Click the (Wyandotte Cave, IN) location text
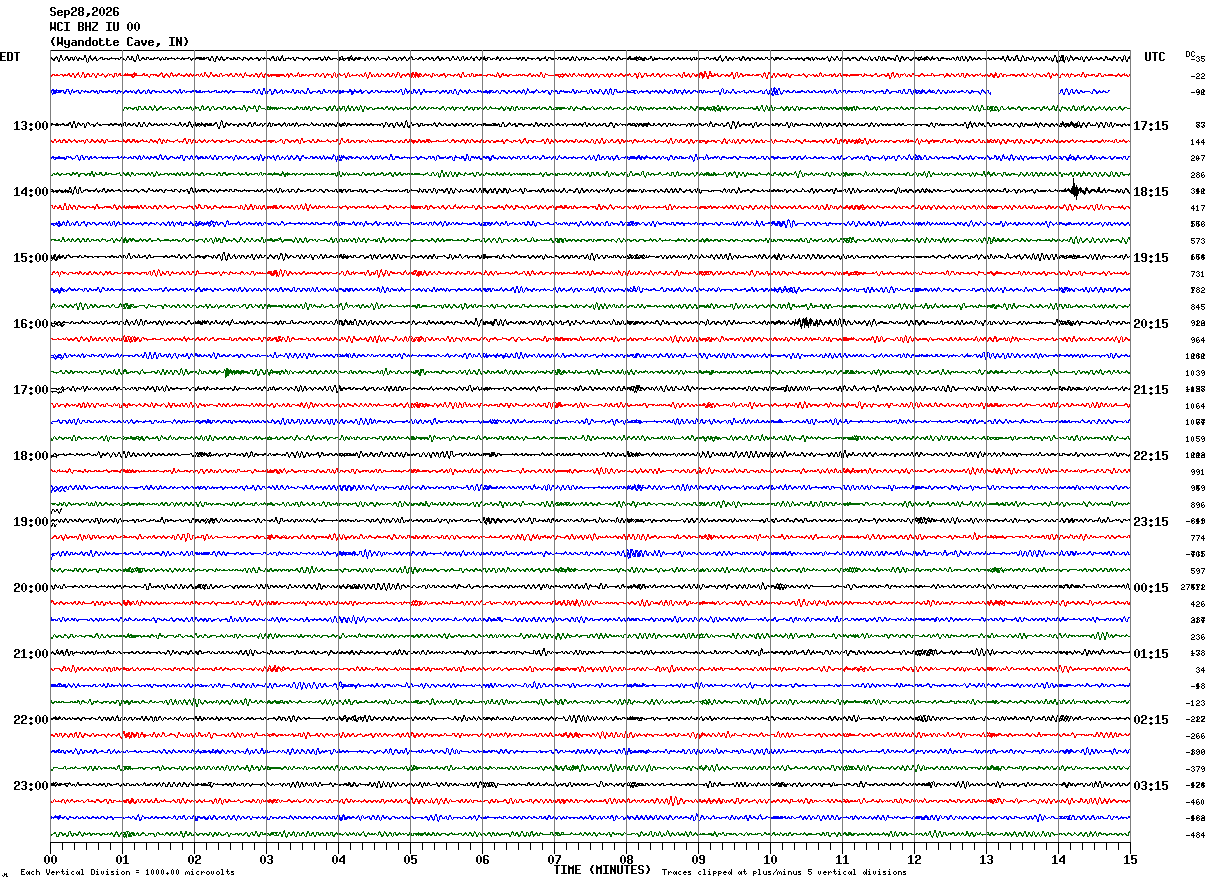Screen dimensions: 1210x886 pos(119,42)
